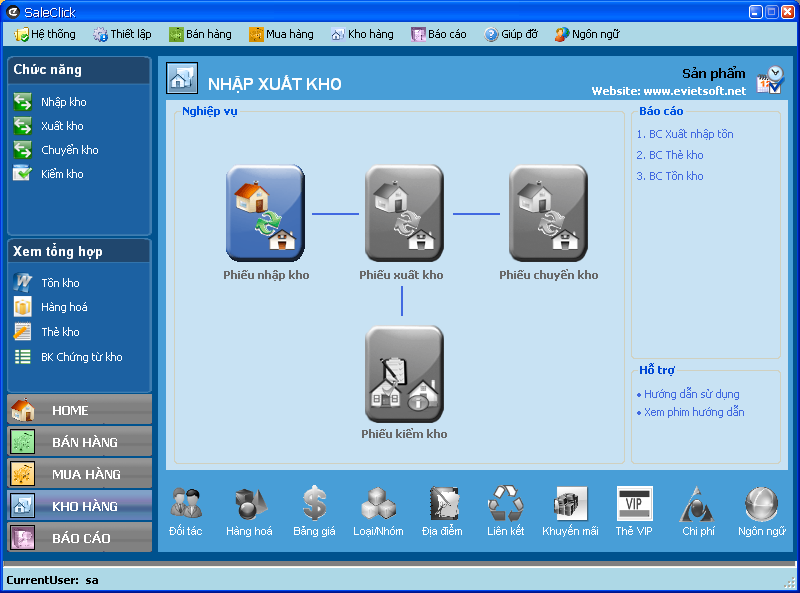Screen dimensions: 800x593
Task: Open the Bảng giá dollar icon
Action: point(314,504)
